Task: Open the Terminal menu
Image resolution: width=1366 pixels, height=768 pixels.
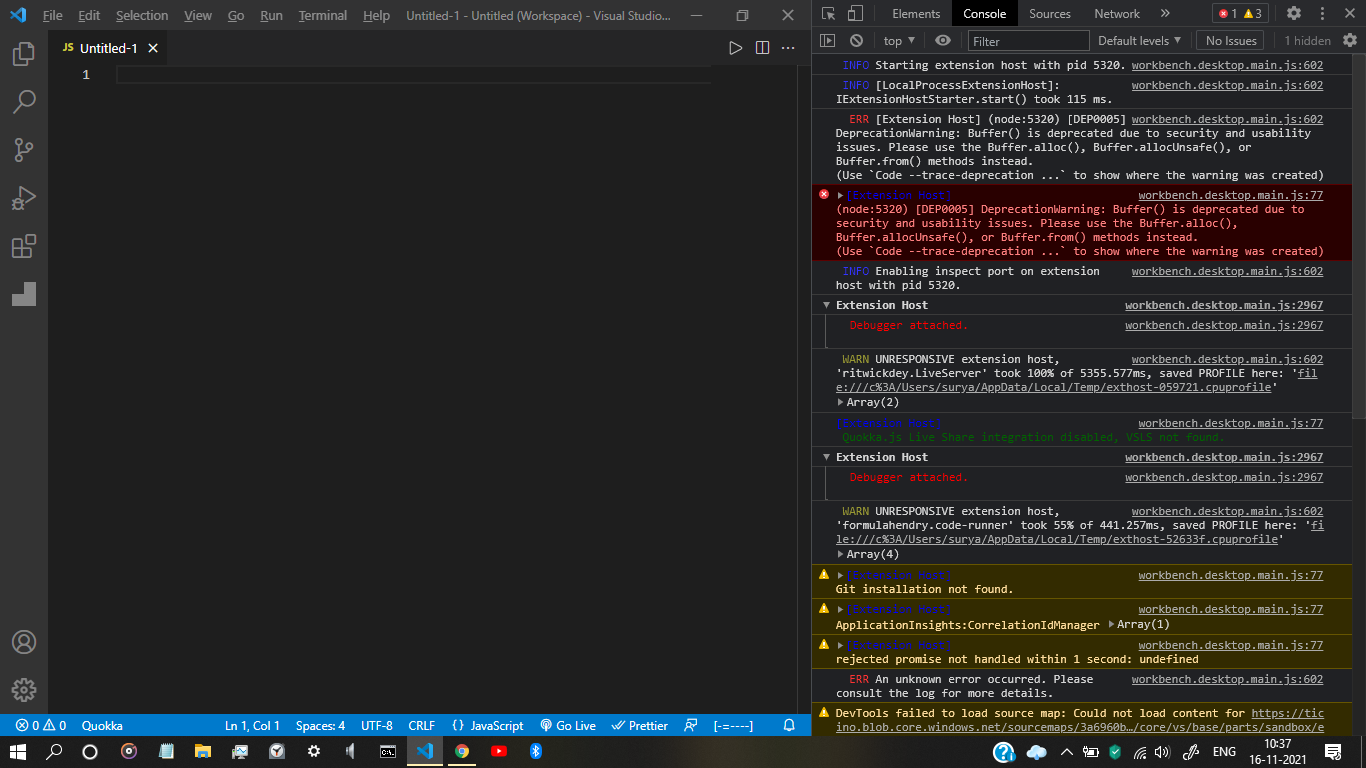Action: [x=322, y=16]
